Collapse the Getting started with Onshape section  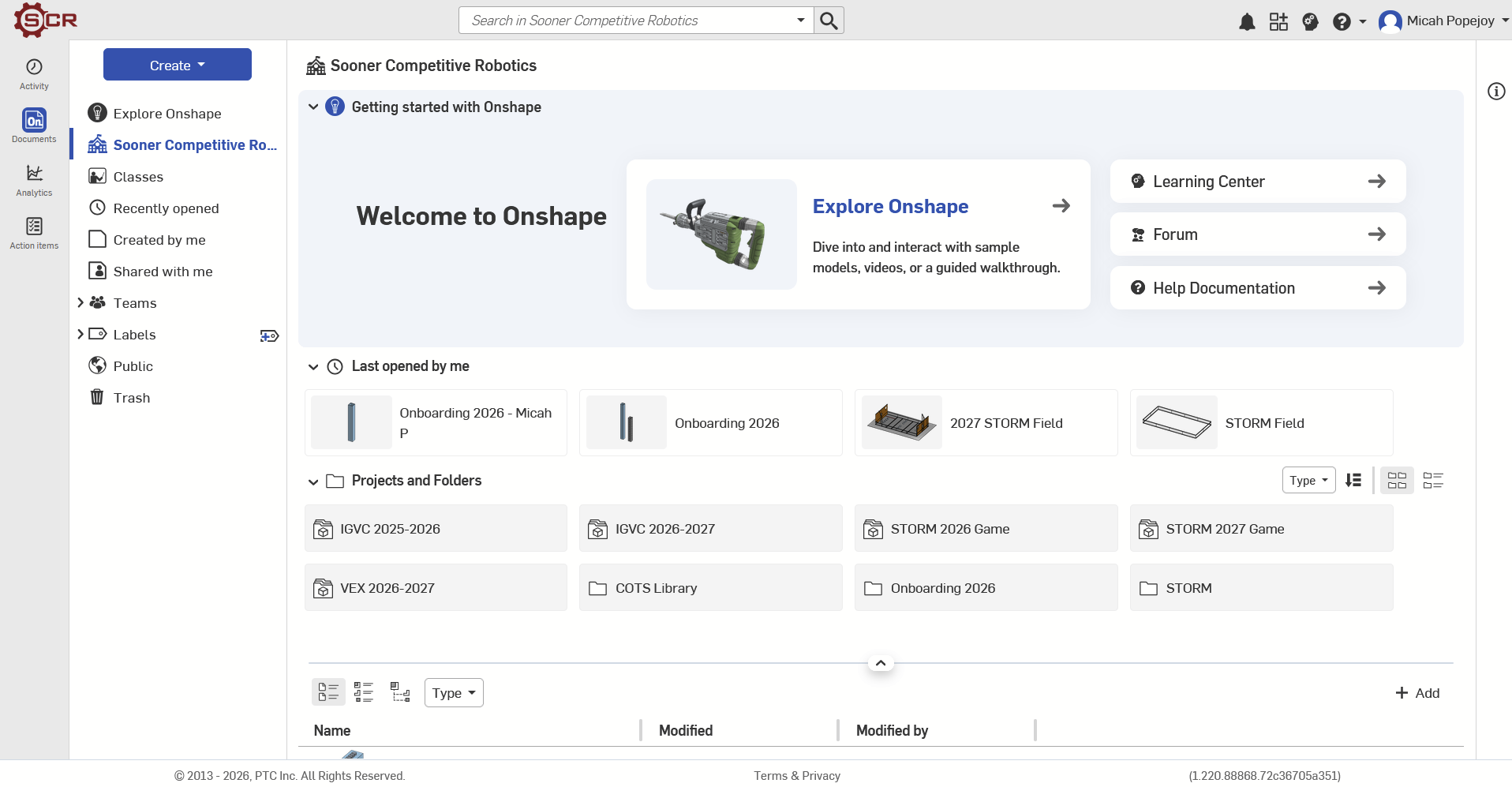click(313, 107)
